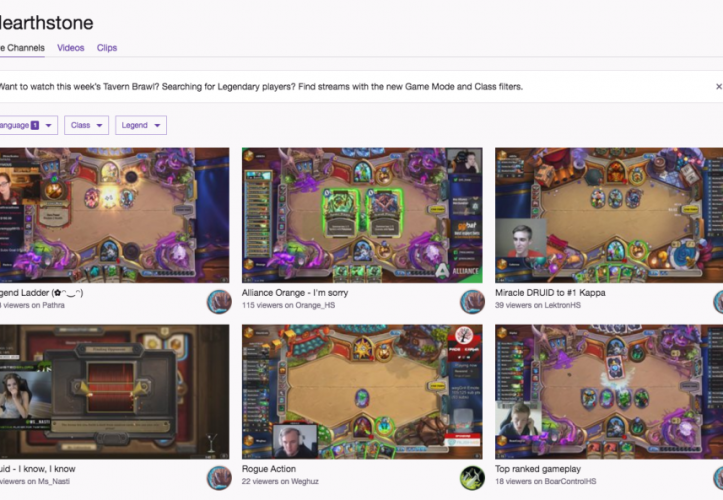Open Pathra's round channel avatar icon
Image resolution: width=723 pixels, height=500 pixels.
pyautogui.click(x=219, y=302)
